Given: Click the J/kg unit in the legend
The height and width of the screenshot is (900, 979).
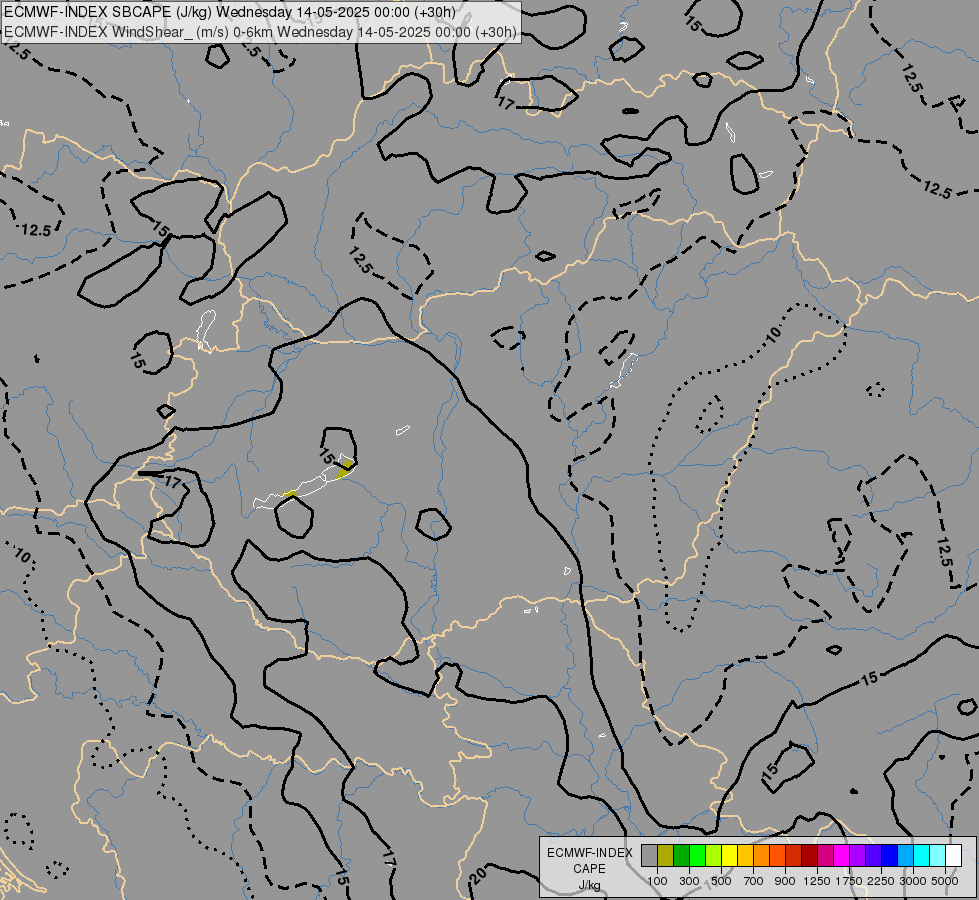Looking at the screenshot, I should click(x=589, y=885).
